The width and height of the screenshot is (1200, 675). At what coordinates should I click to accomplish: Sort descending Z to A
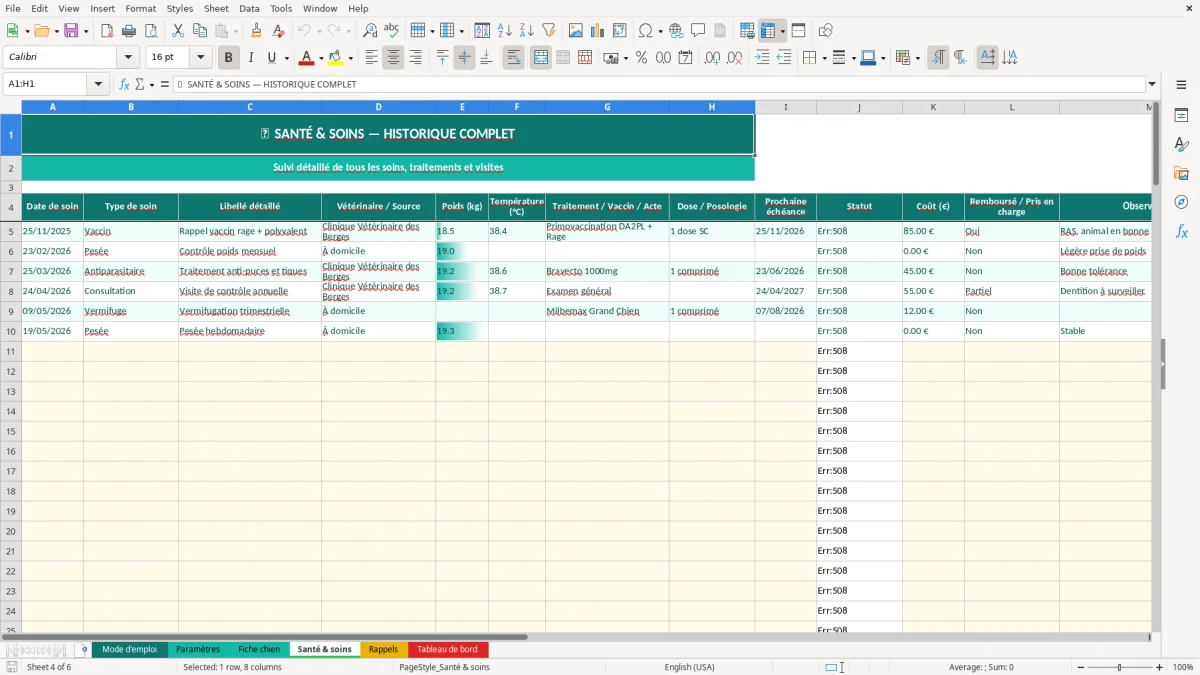pyautogui.click(x=526, y=31)
